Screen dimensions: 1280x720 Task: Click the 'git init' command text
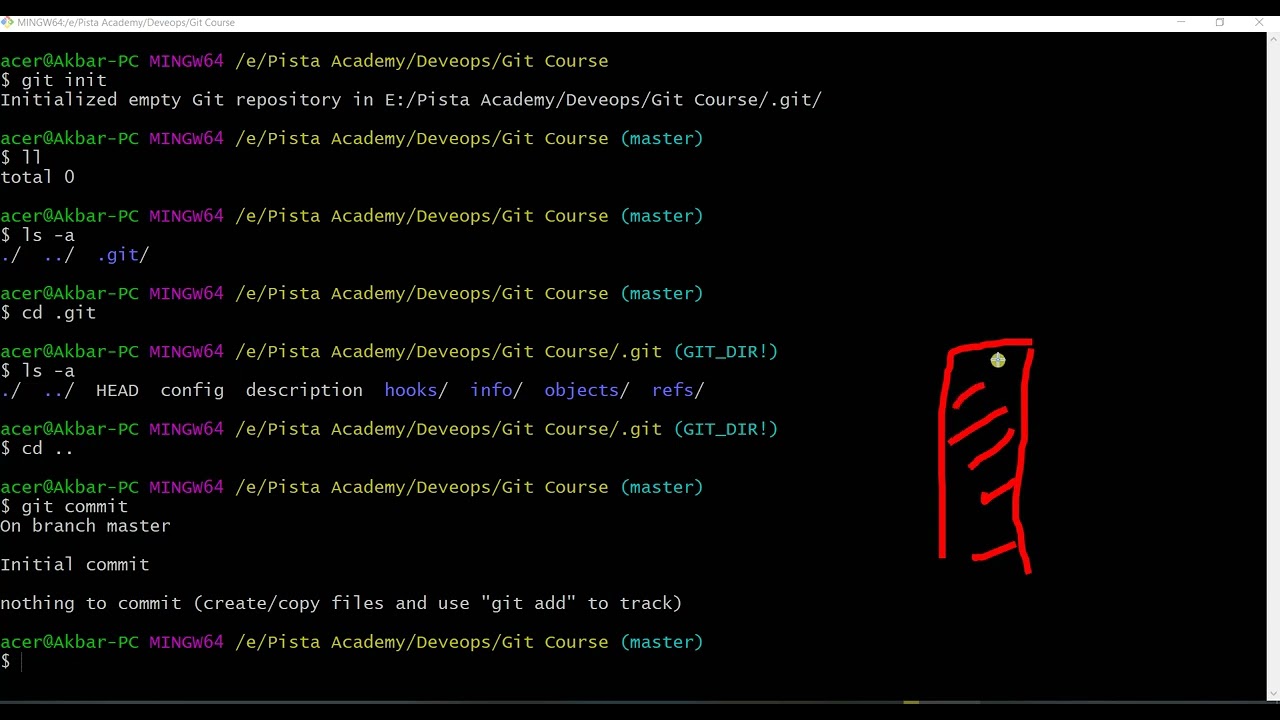(64, 80)
